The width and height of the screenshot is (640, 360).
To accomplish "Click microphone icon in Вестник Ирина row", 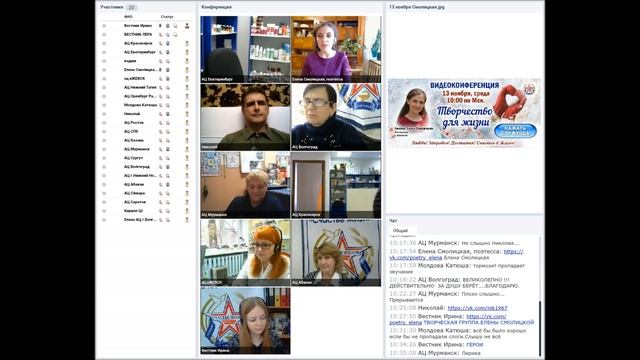I will [x=160, y=26].
